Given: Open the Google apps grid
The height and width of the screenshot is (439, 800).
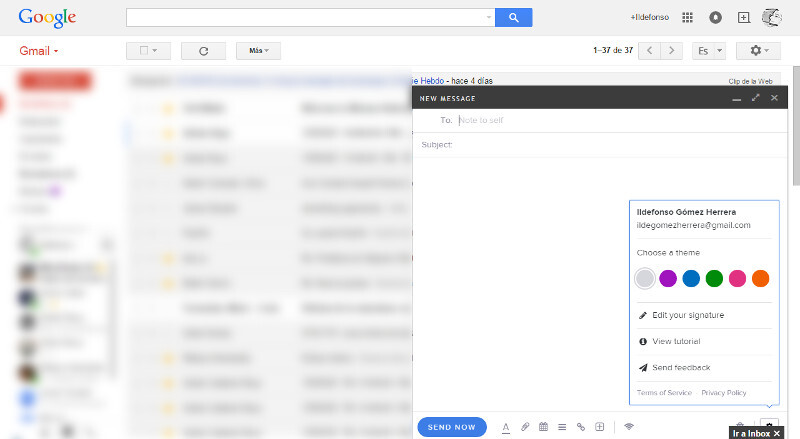Looking at the screenshot, I should (687, 17).
